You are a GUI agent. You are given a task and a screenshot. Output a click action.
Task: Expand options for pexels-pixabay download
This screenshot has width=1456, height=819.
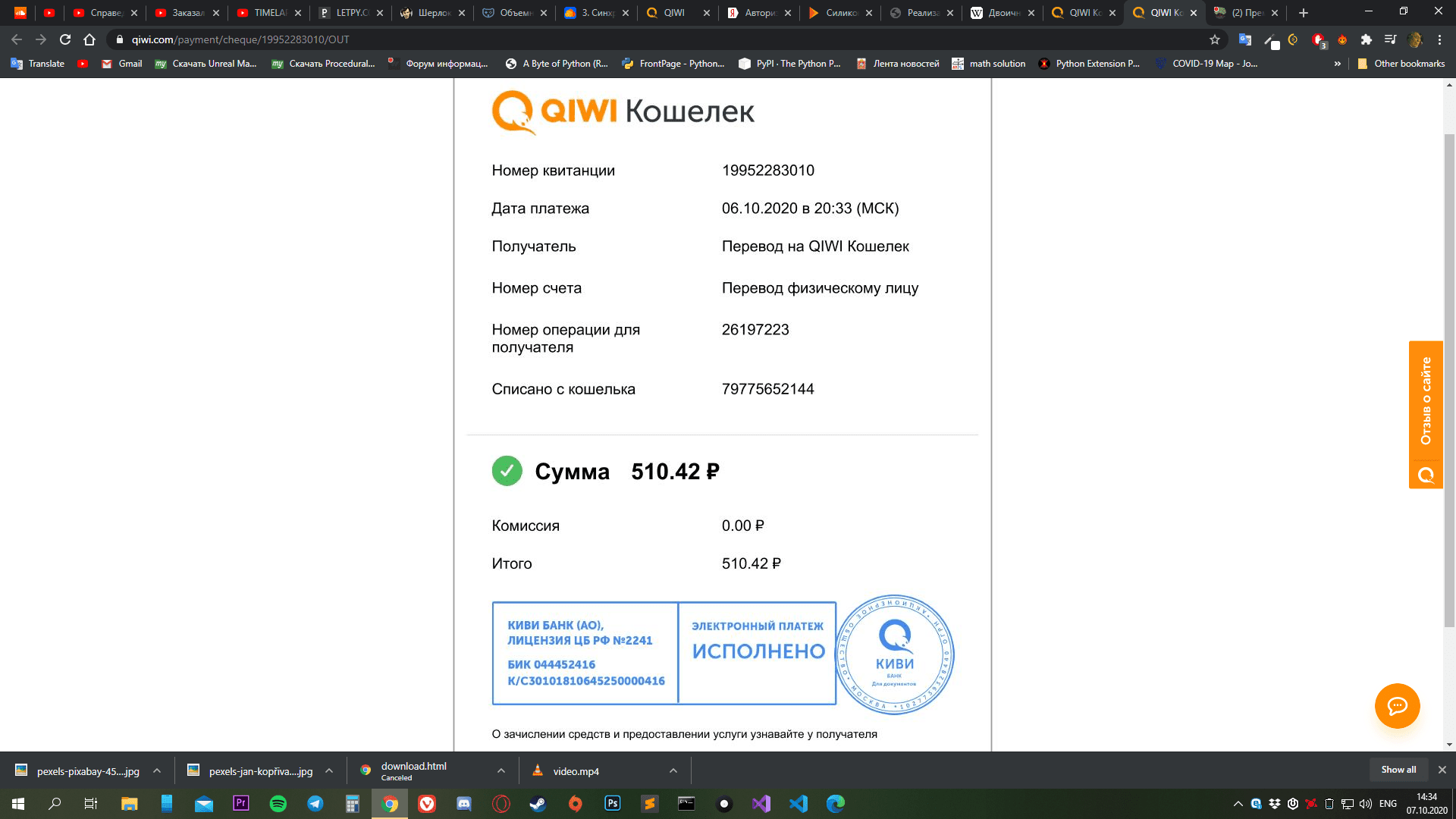click(x=157, y=770)
